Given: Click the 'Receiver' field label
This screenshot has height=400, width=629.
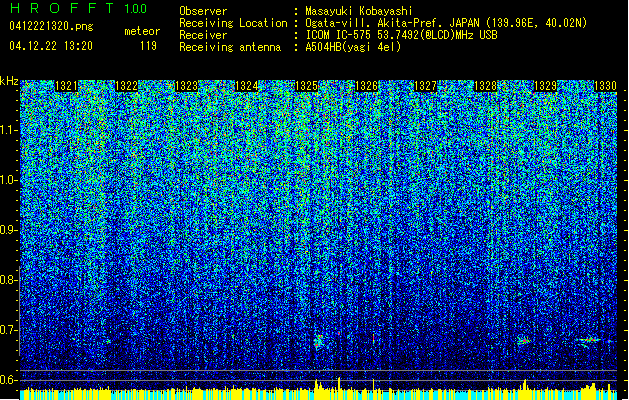Looking at the screenshot, I should pyautogui.click(x=203, y=35).
